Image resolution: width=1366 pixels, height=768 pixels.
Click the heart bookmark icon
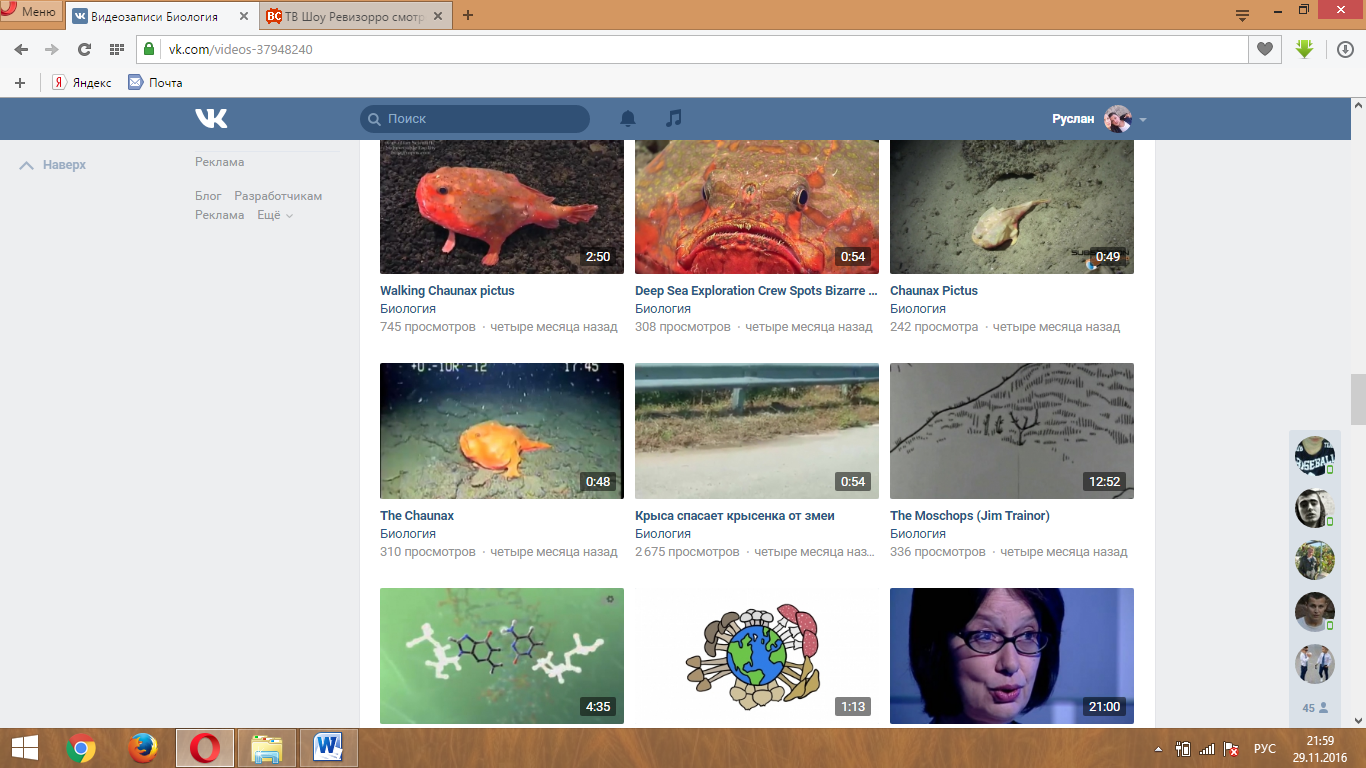pos(1265,49)
